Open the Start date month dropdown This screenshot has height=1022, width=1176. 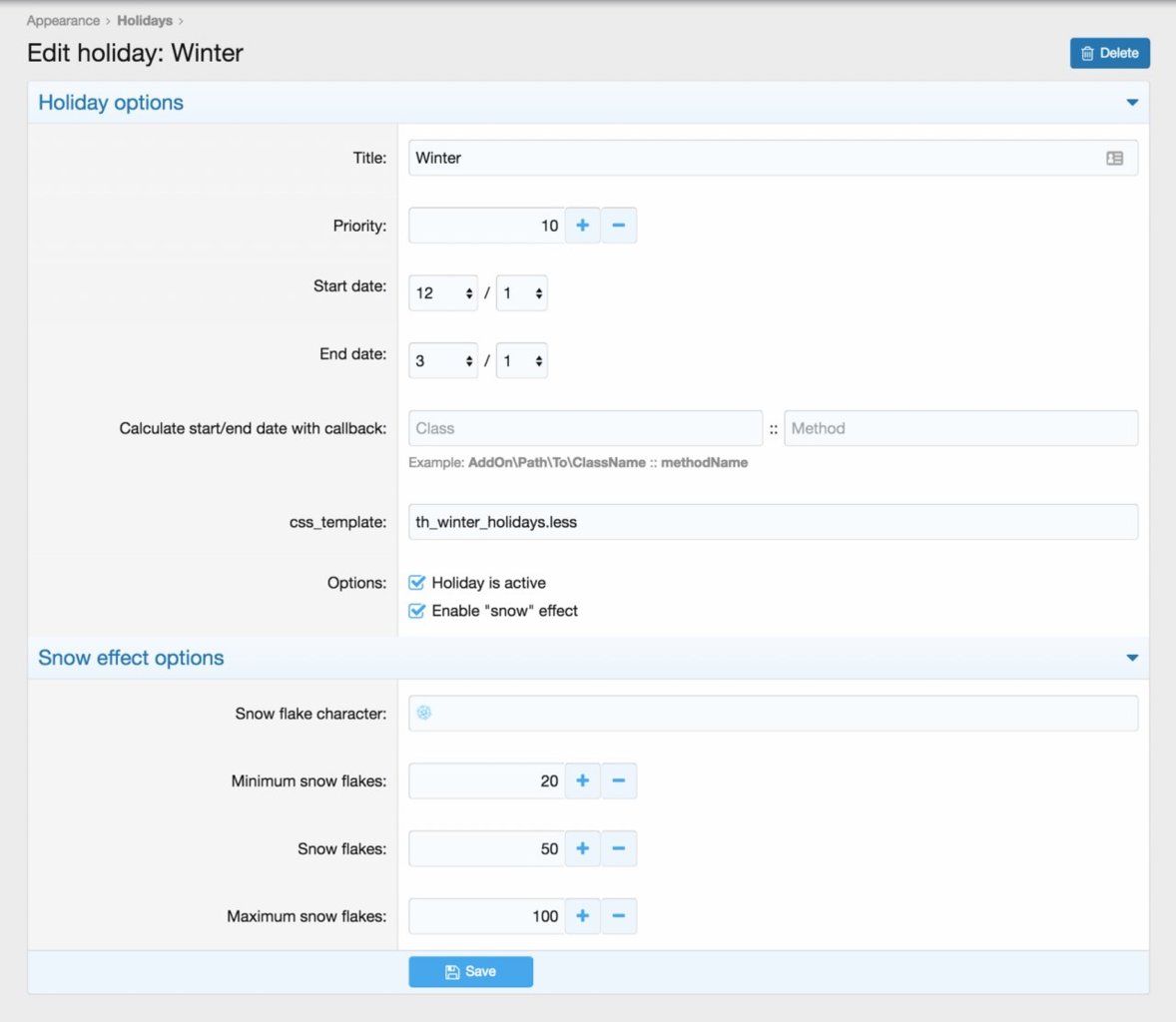click(x=443, y=293)
